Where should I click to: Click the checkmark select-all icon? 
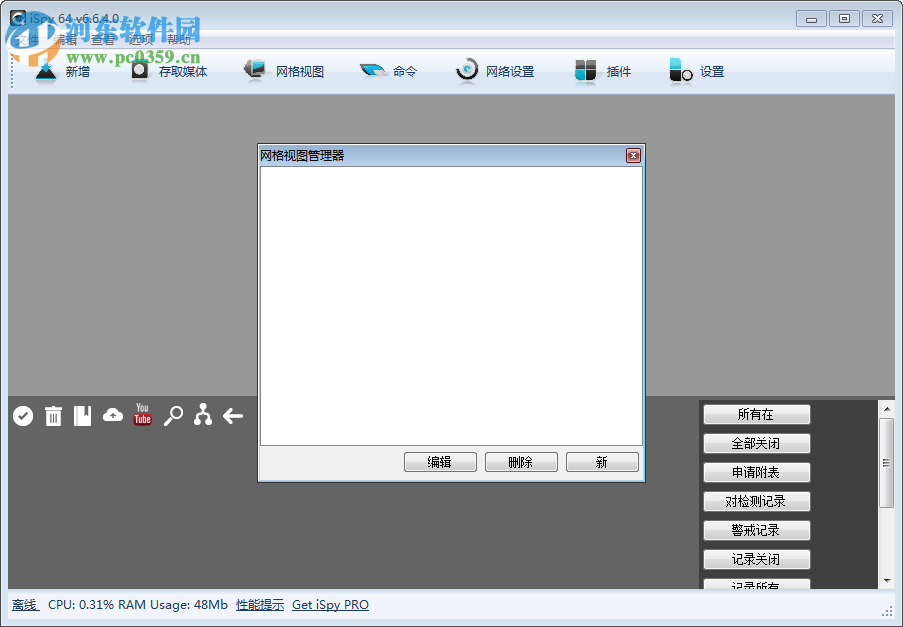[22, 415]
